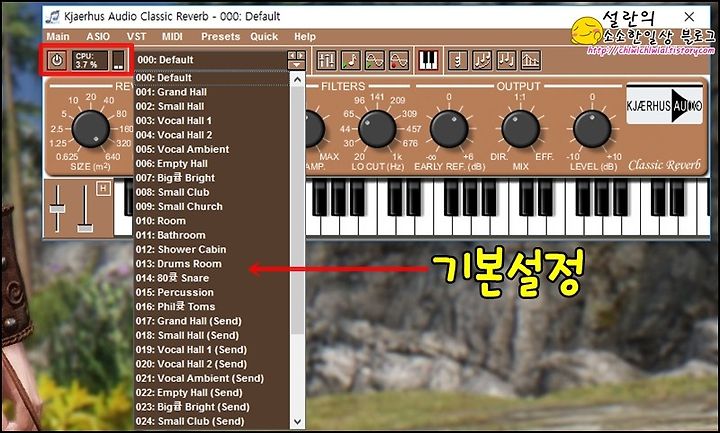Click the output level meter indicator

(118, 60)
